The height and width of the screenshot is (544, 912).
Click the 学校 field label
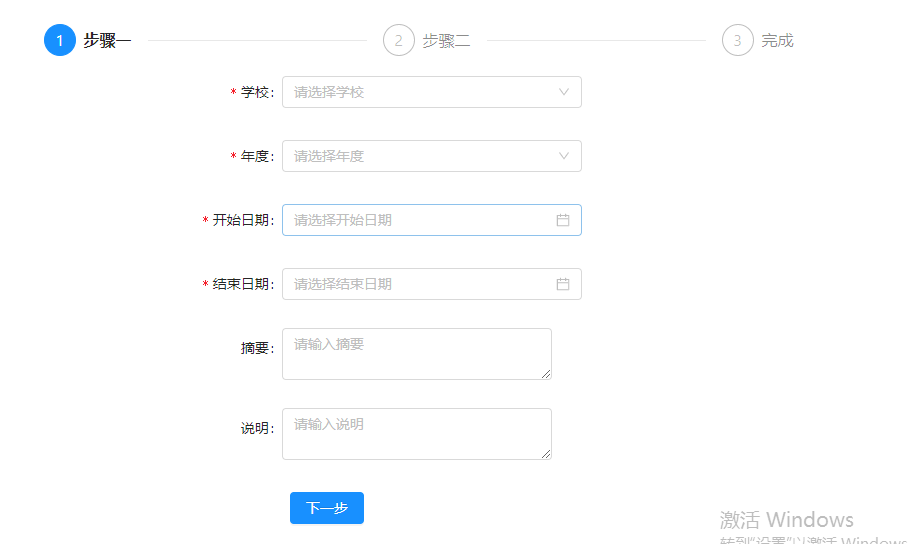255,92
